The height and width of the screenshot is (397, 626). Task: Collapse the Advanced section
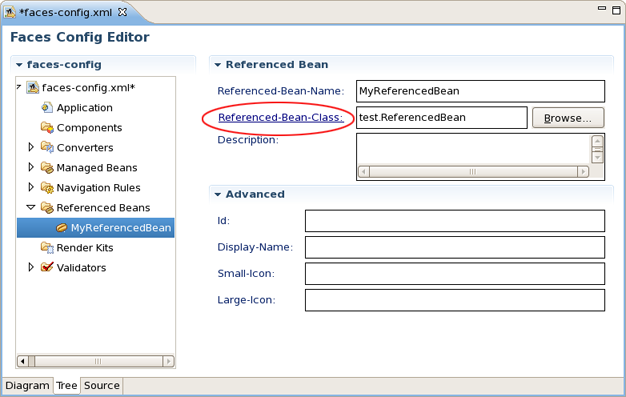click(218, 195)
